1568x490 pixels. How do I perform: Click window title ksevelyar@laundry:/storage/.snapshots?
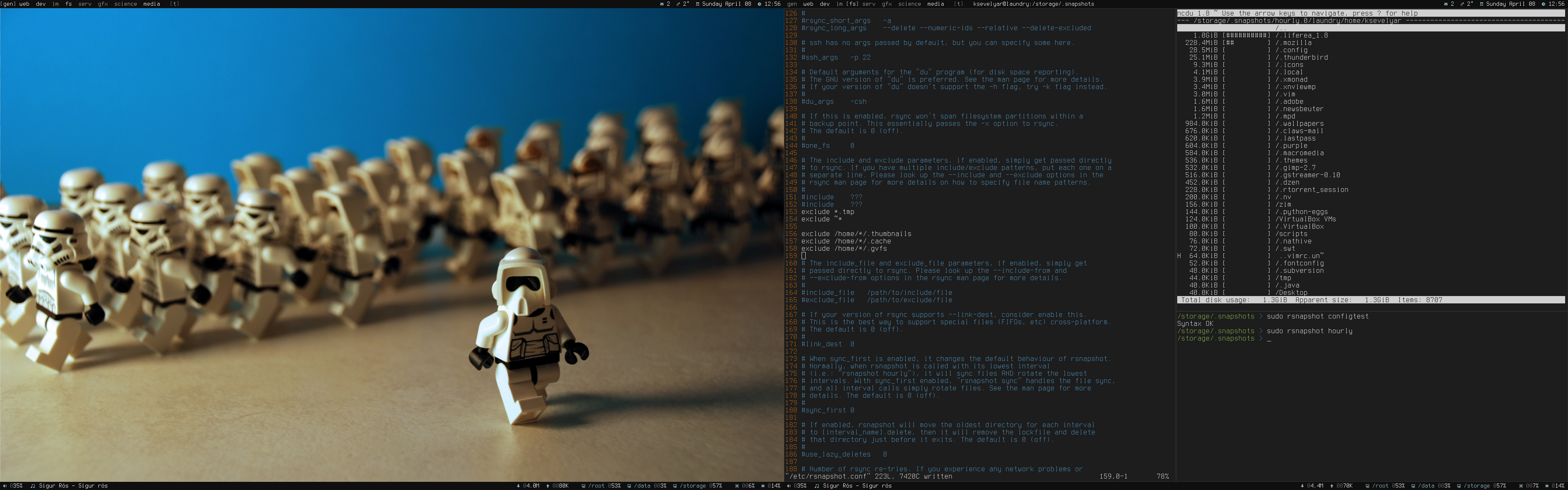[1033, 4]
